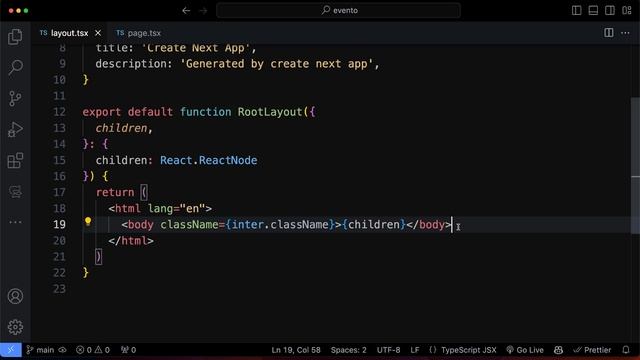Click inter.className expression on line 19
Image resolution: width=640 pixels, height=360 pixels.
(x=280, y=224)
